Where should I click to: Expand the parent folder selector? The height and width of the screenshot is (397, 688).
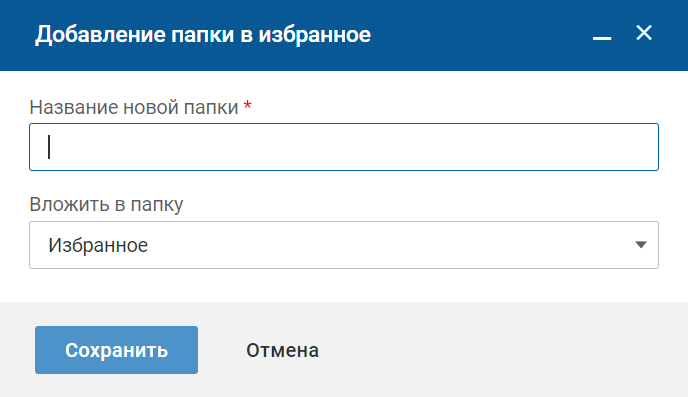pos(344,245)
